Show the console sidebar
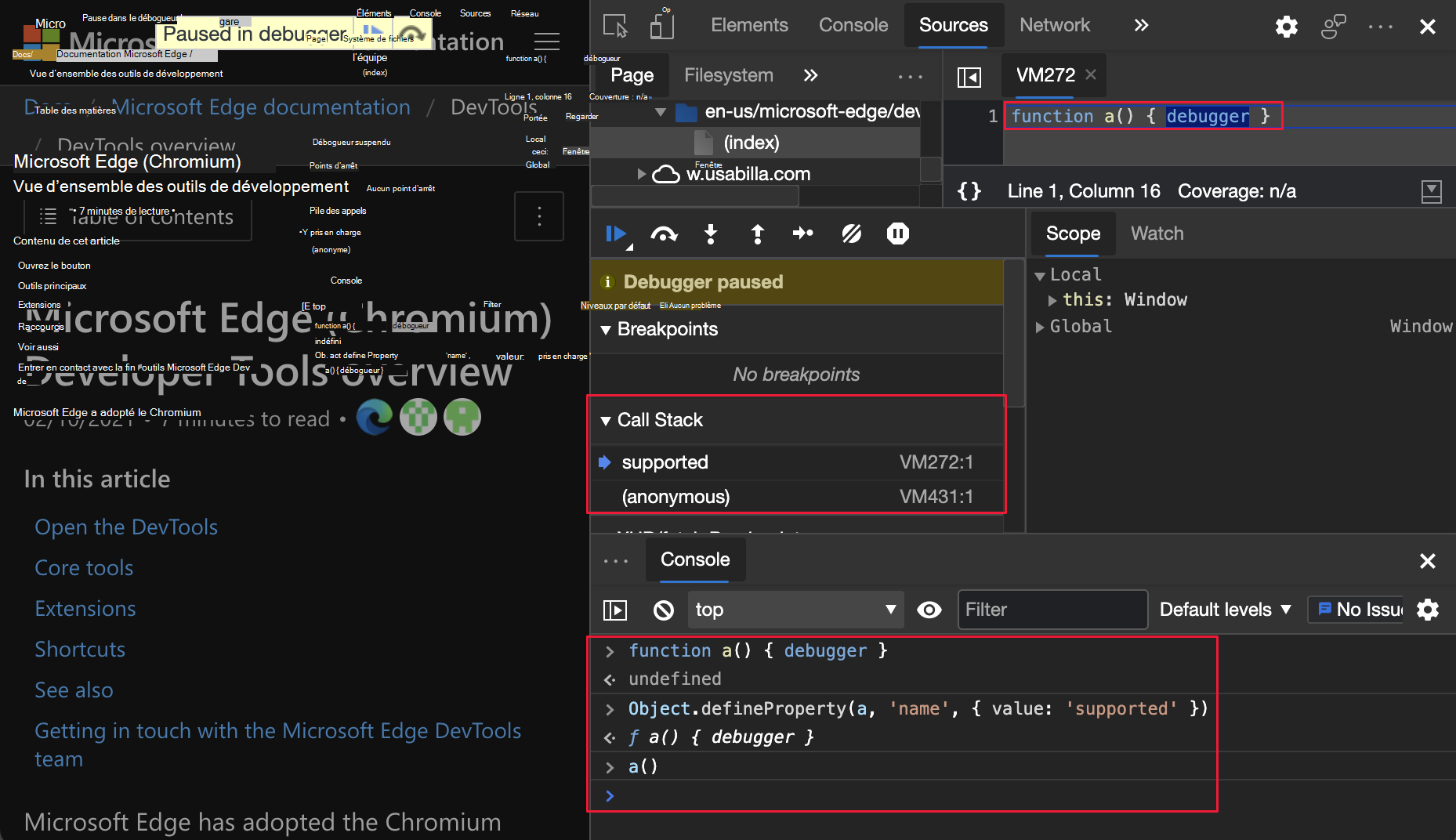Image resolution: width=1456 pixels, height=840 pixels. 615,610
